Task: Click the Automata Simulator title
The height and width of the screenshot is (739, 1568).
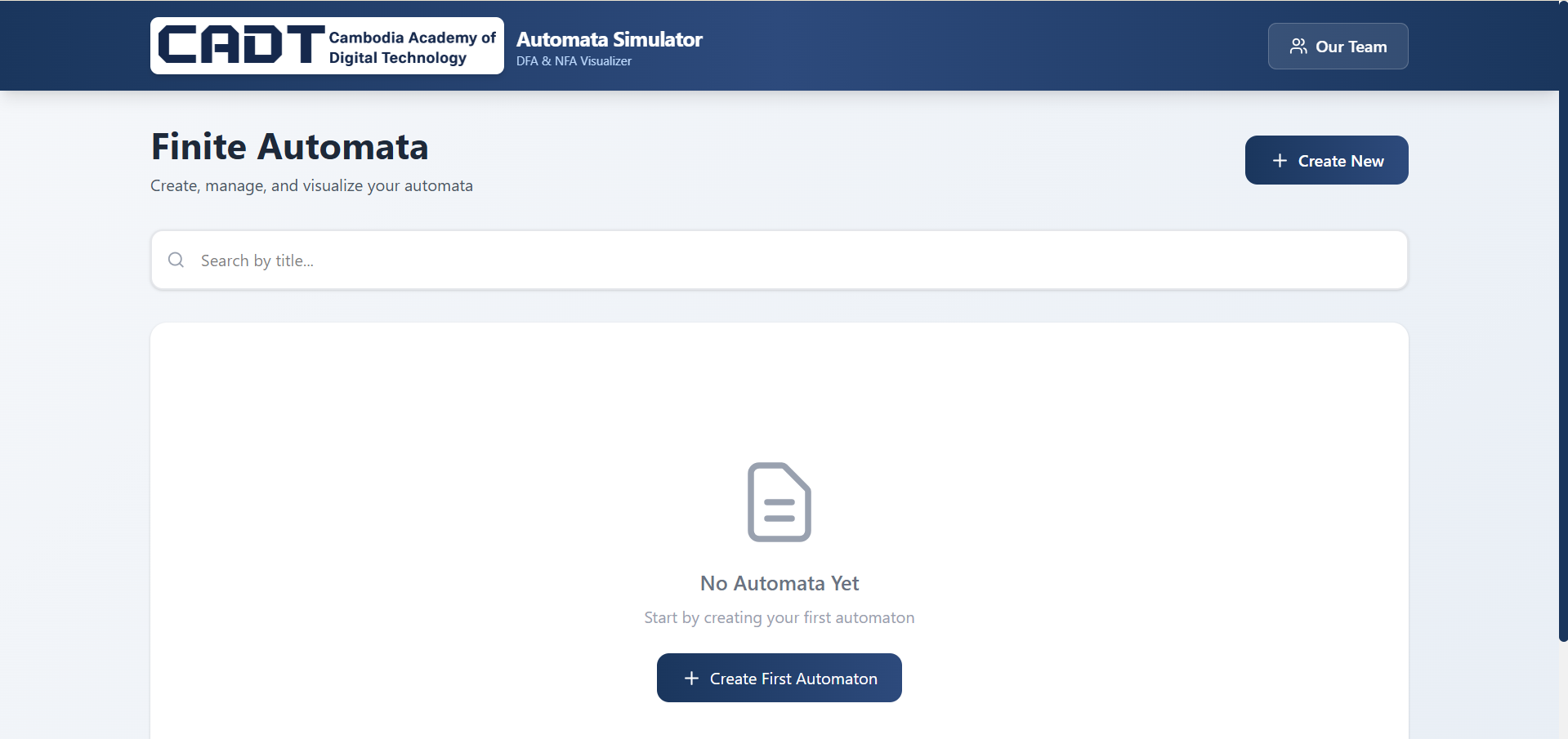Action: [609, 39]
